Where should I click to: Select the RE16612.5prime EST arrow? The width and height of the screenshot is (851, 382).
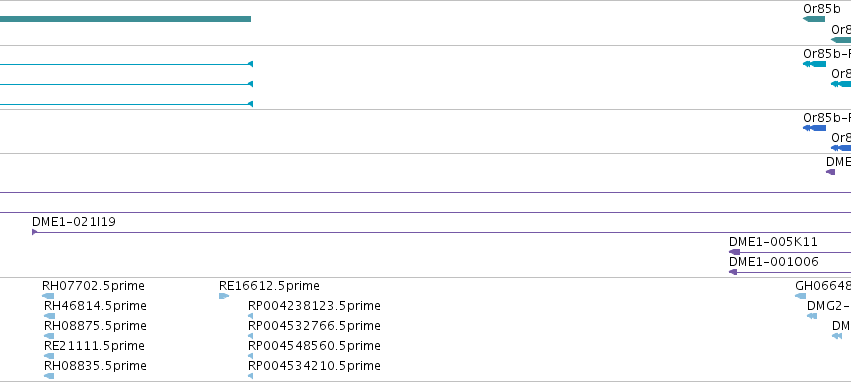pyautogui.click(x=224, y=296)
